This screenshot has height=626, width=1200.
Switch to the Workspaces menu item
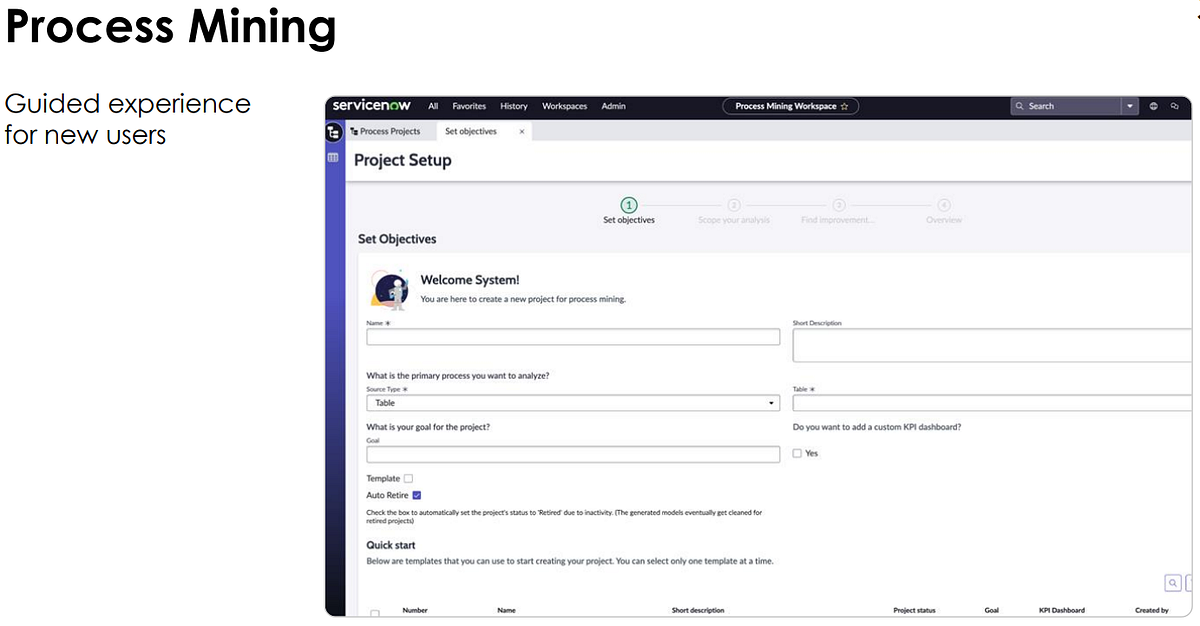[564, 106]
